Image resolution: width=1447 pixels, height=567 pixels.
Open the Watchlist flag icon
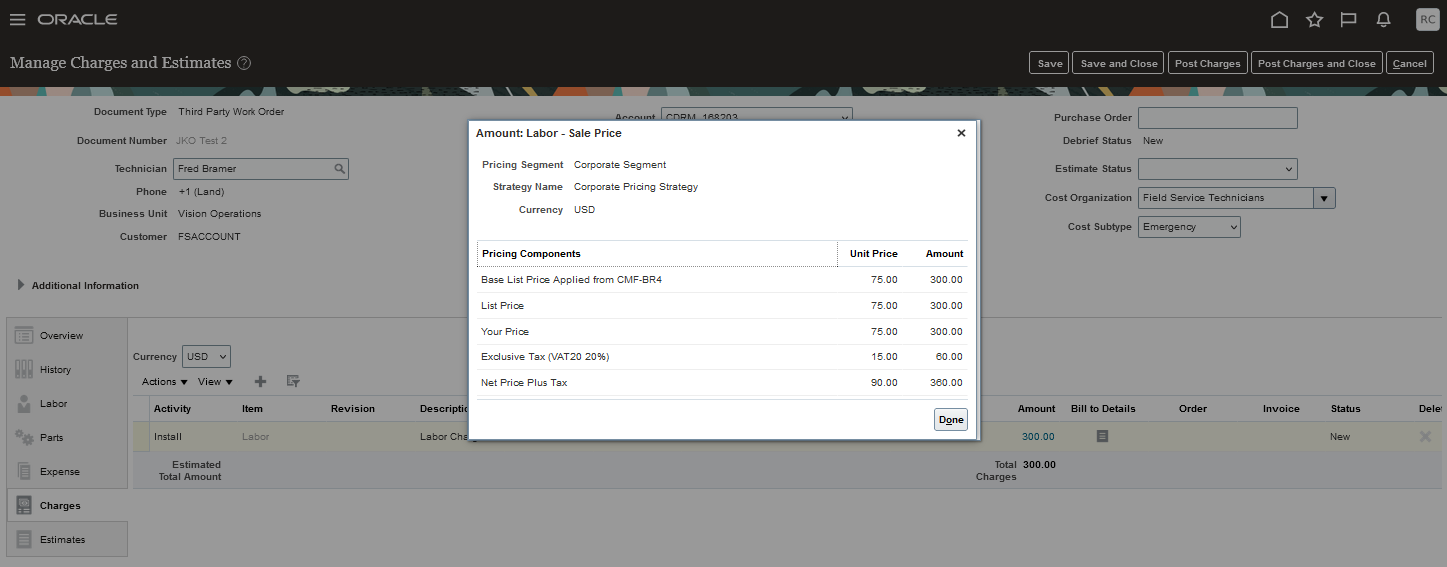pos(1348,20)
